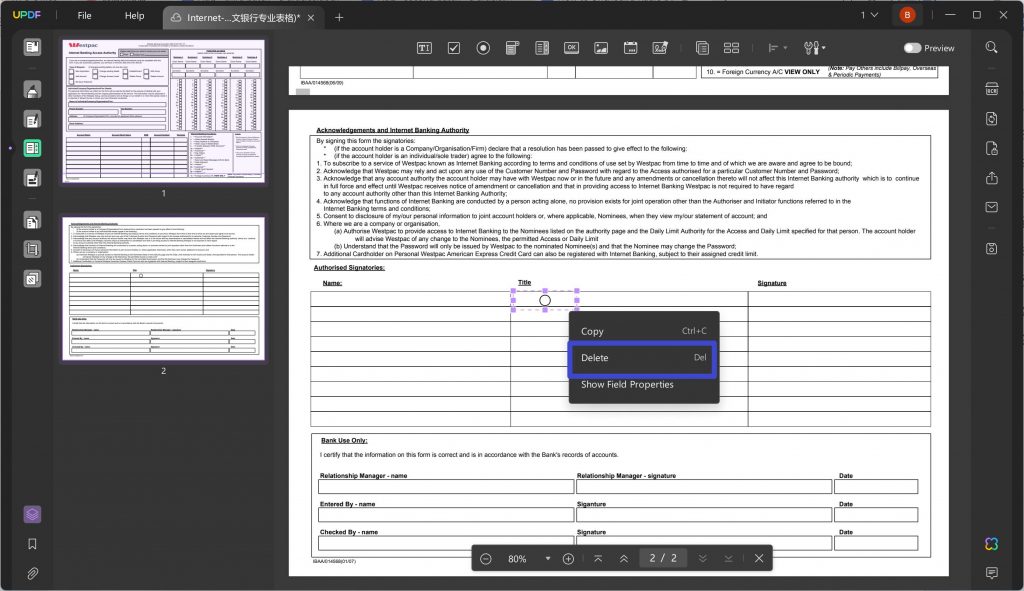Add a Checkbox field from the toolbar
This screenshot has height=591, width=1024.
[x=453, y=47]
